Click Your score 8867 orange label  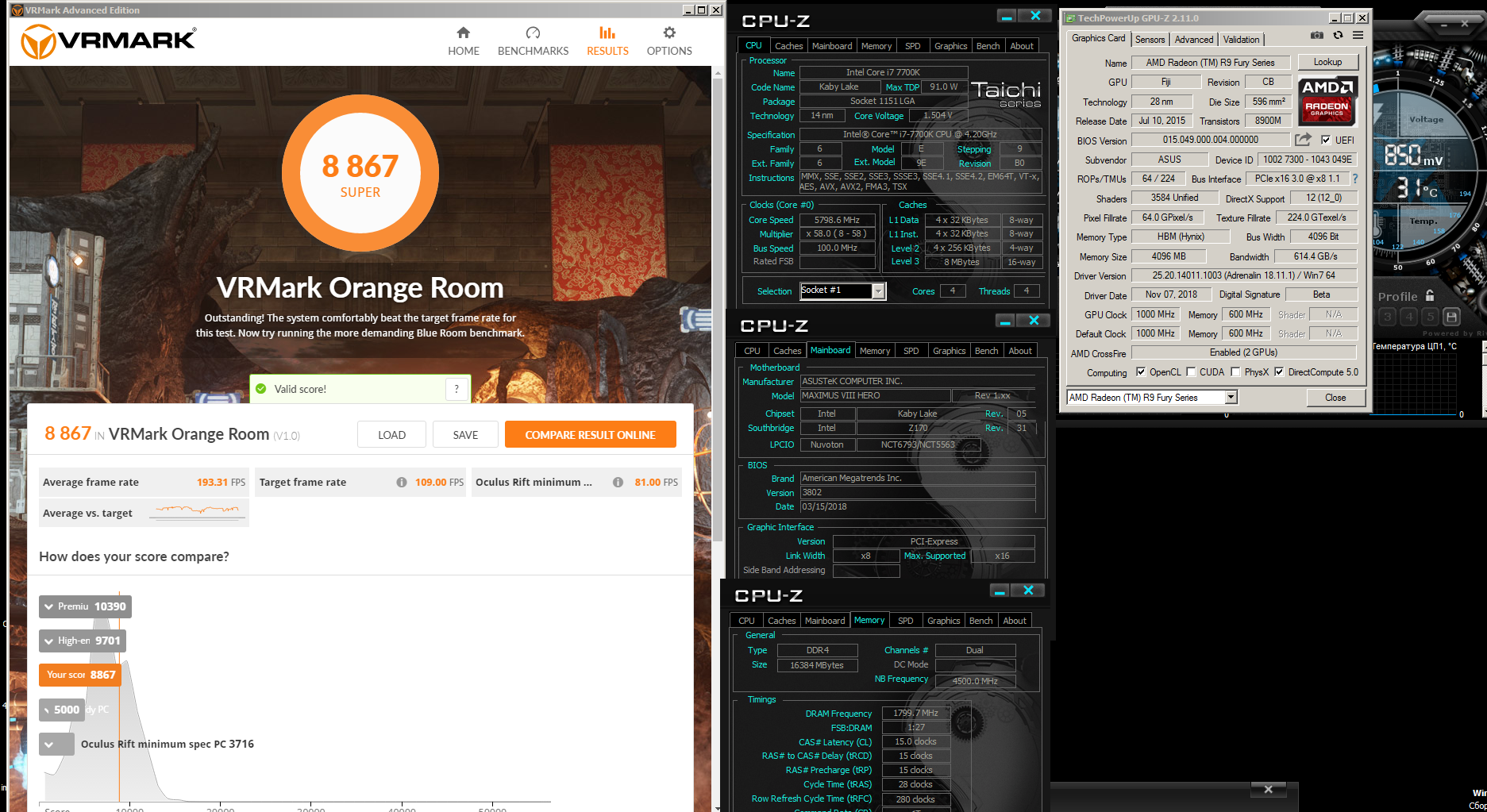(x=80, y=675)
